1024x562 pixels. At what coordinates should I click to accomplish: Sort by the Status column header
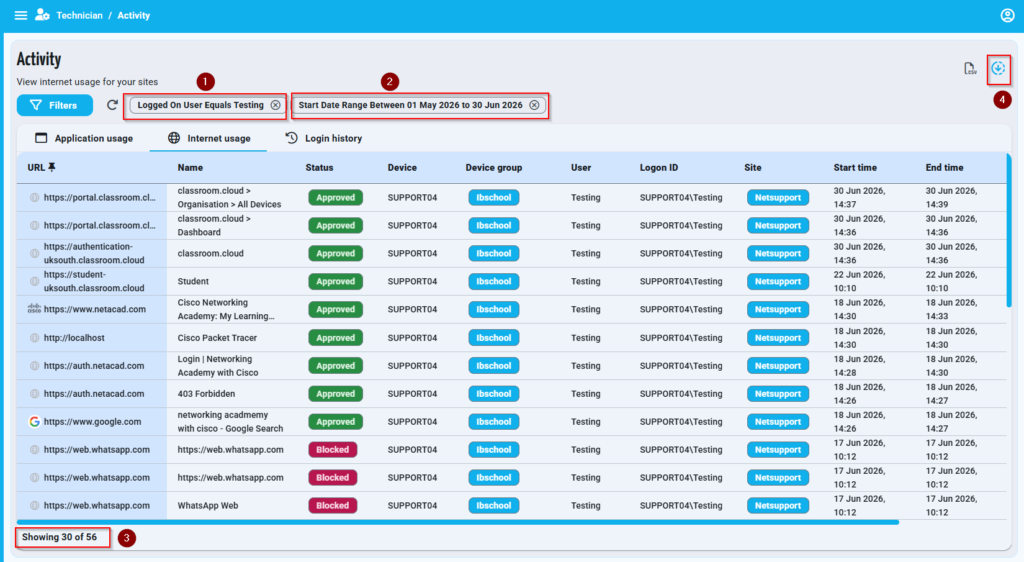pyautogui.click(x=319, y=168)
